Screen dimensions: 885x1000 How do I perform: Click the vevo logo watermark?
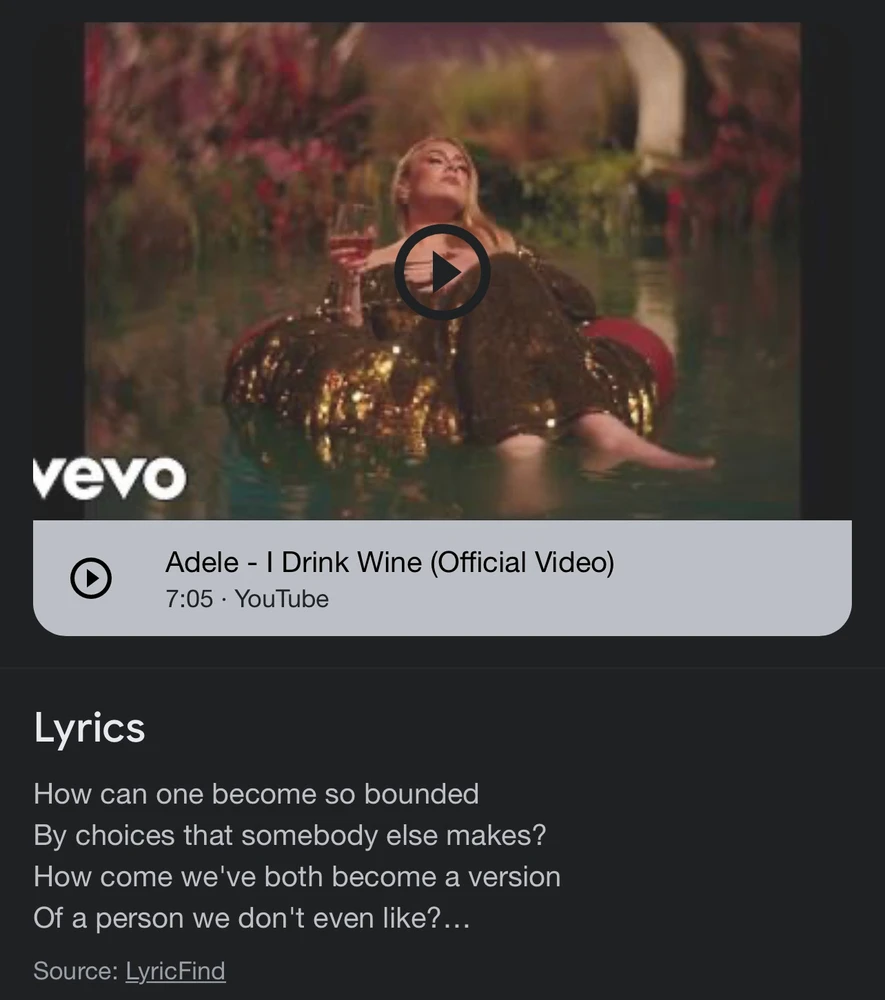pos(110,478)
